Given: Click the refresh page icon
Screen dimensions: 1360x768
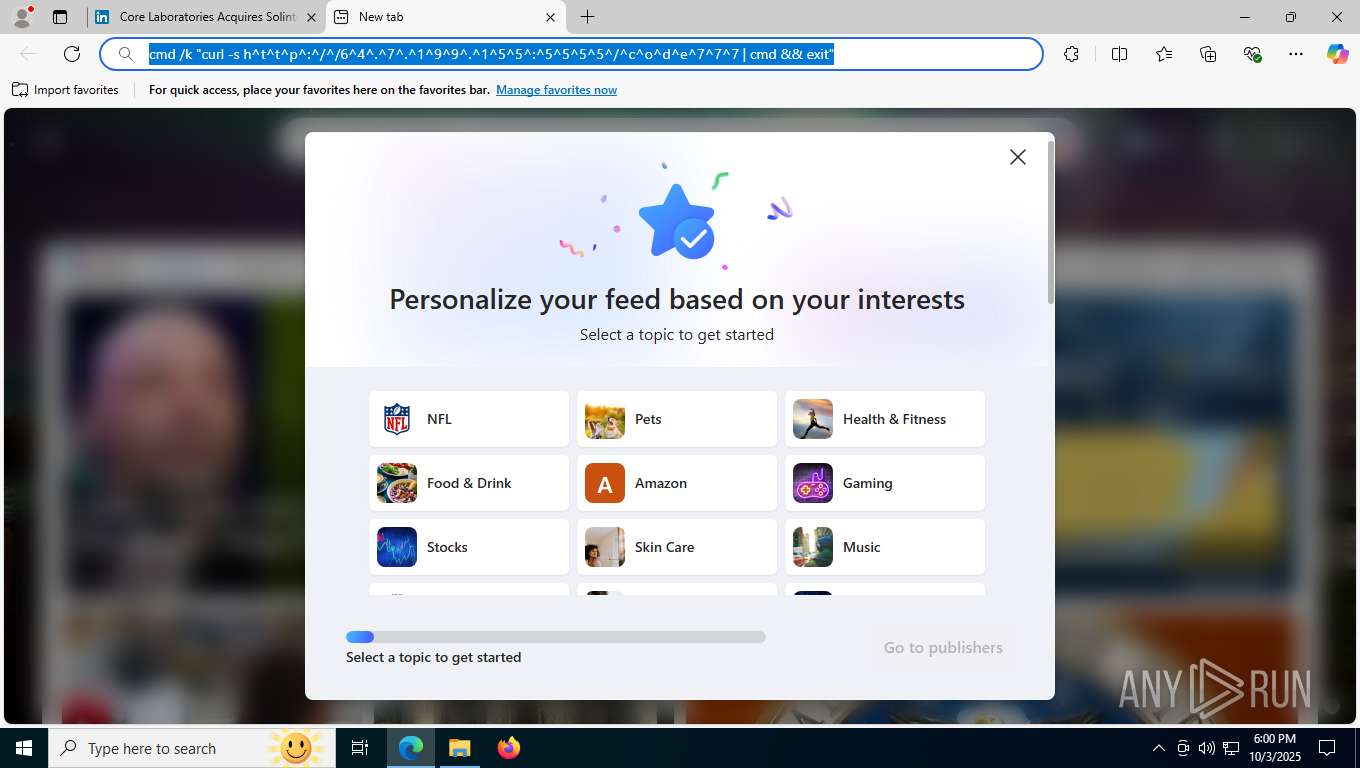Looking at the screenshot, I should click(72, 54).
